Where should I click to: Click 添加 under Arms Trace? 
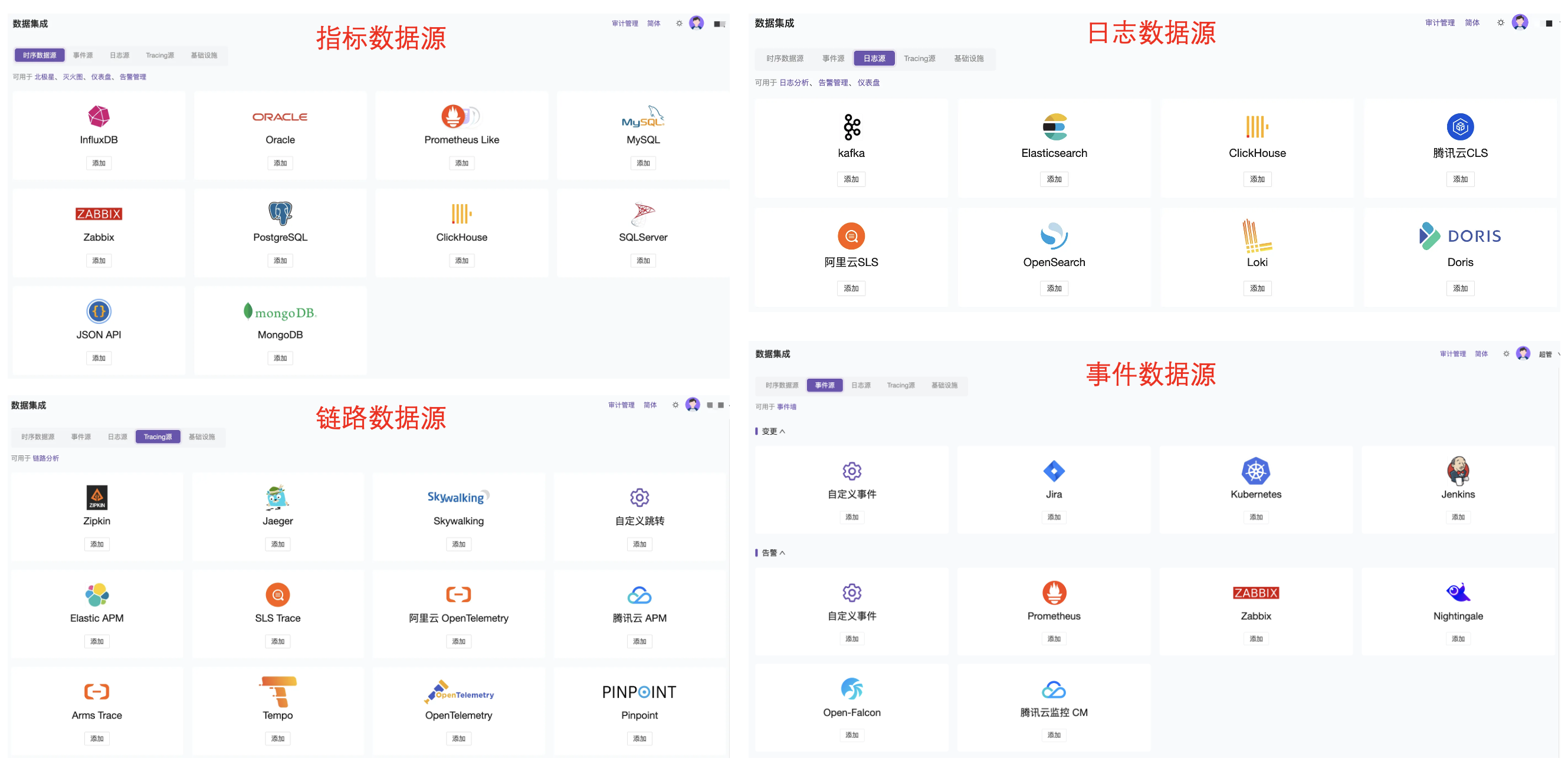tap(97, 738)
